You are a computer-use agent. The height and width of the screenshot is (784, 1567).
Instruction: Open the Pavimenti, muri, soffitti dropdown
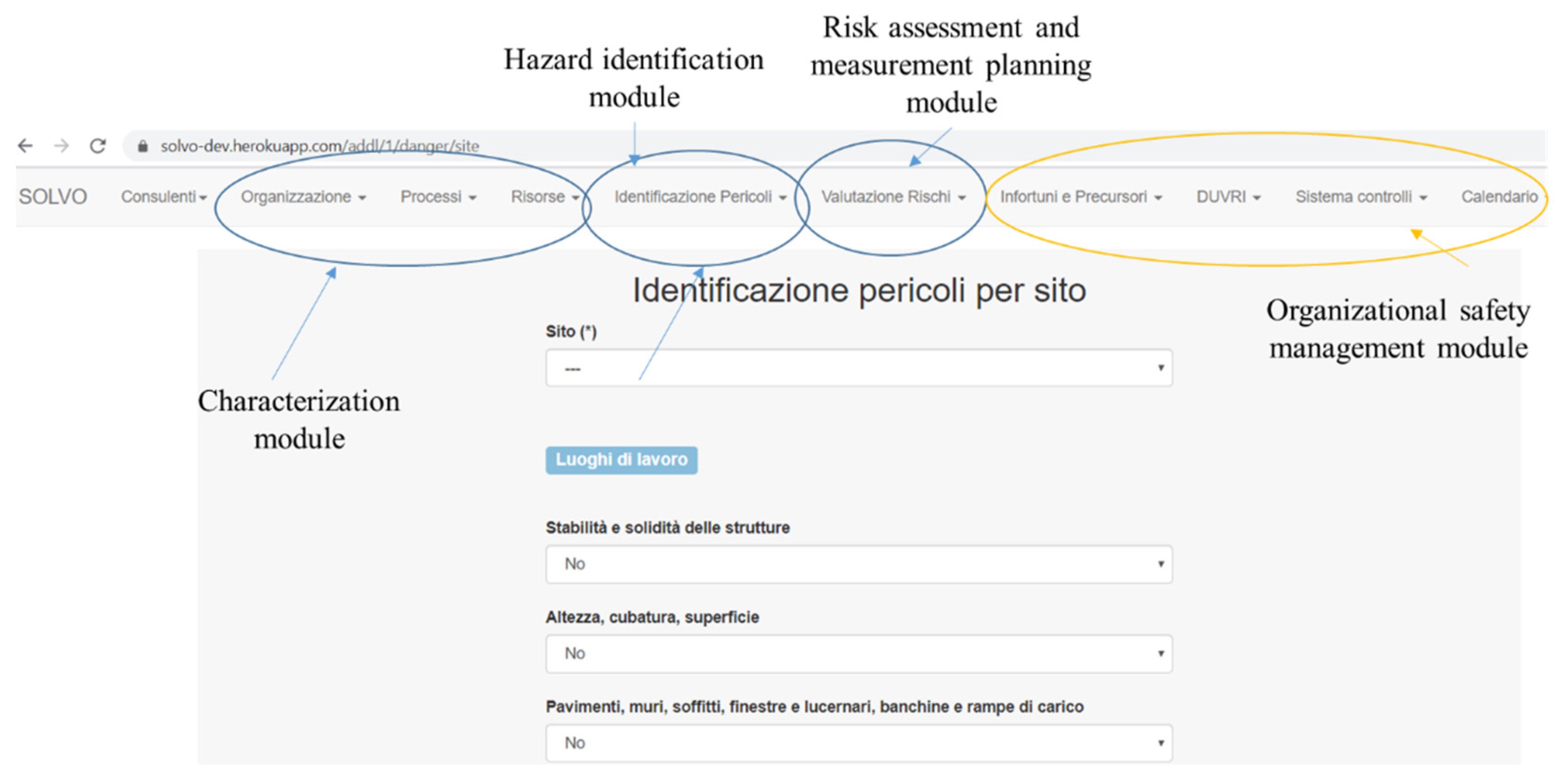(858, 743)
